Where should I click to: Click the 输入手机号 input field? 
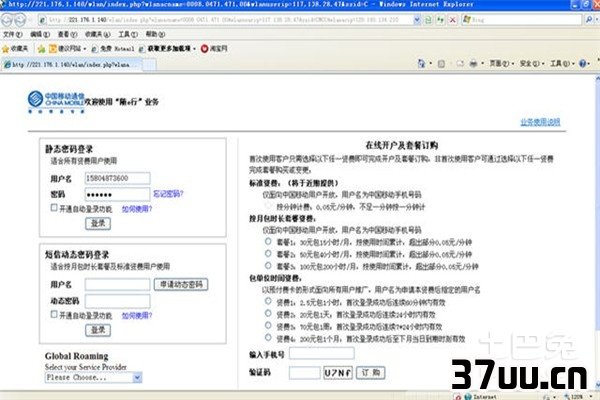click(321, 353)
